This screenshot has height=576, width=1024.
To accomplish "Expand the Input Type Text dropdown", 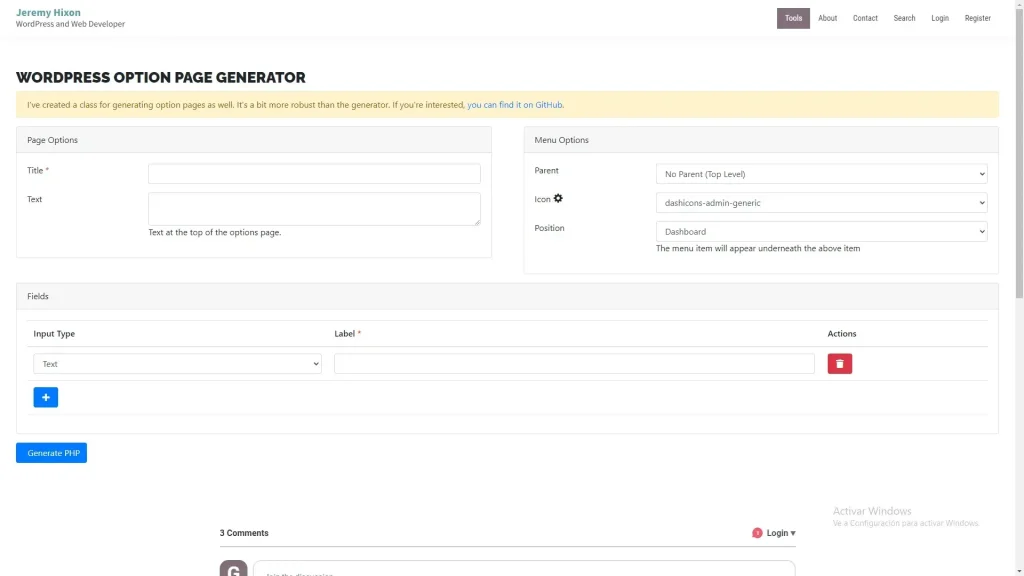I will pos(177,364).
